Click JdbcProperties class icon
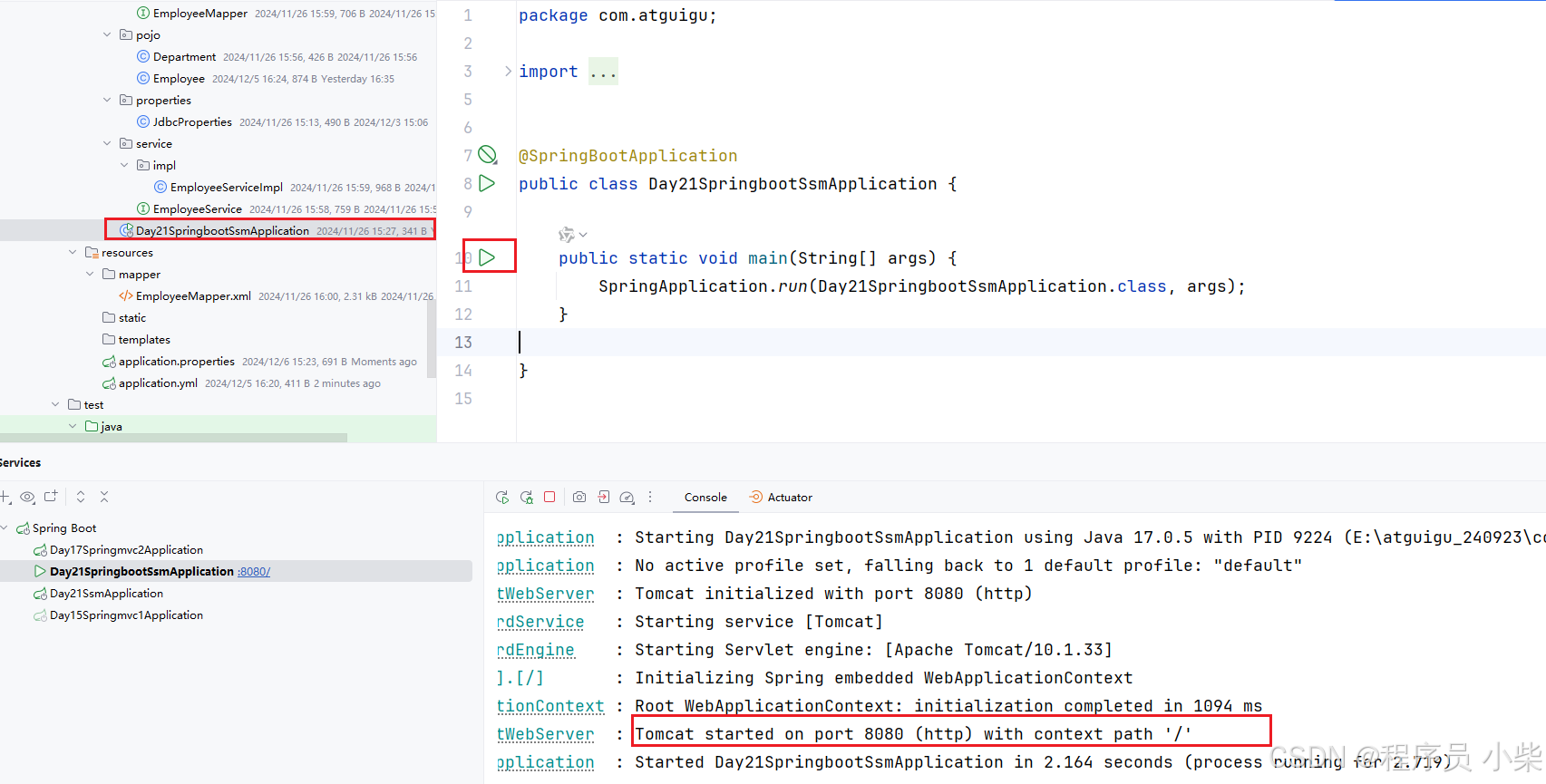 pos(143,121)
